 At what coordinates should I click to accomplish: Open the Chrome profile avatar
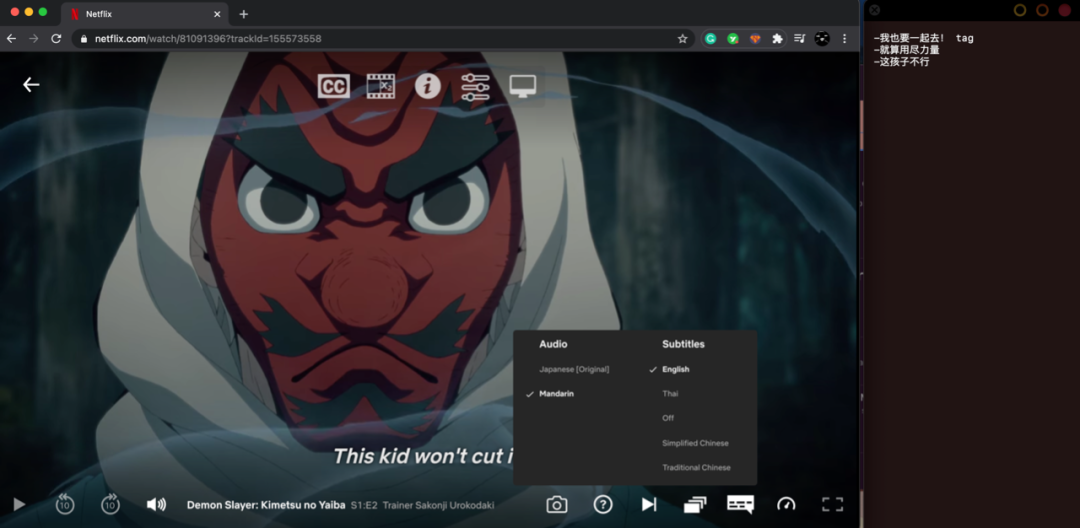(822, 39)
